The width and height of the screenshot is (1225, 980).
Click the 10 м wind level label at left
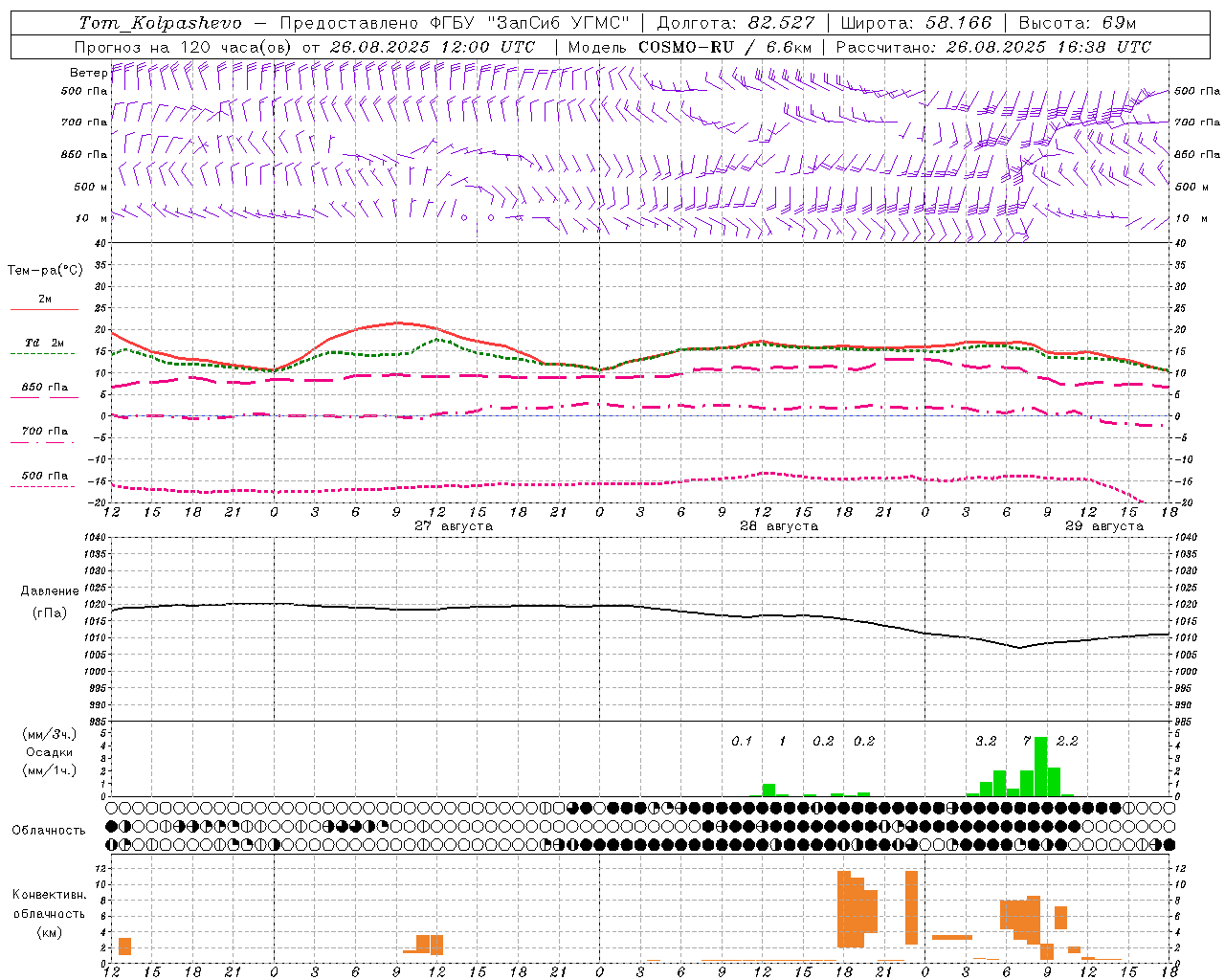point(91,219)
